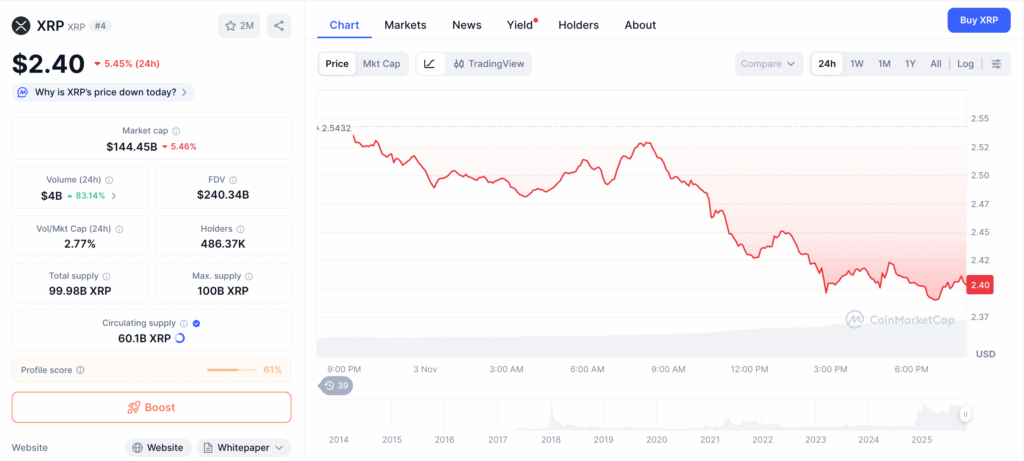This screenshot has width=1024, height=461.
Task: Select the 1W time range
Action: click(857, 64)
